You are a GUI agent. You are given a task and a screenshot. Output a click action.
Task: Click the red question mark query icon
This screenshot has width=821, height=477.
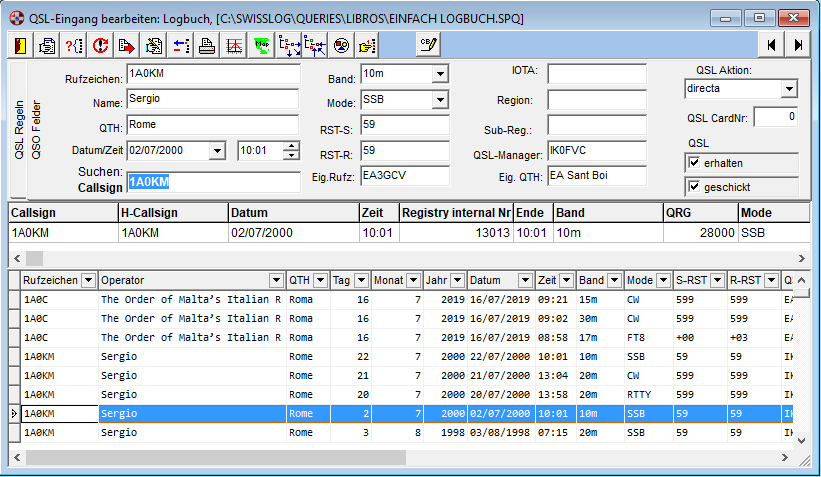coord(74,45)
